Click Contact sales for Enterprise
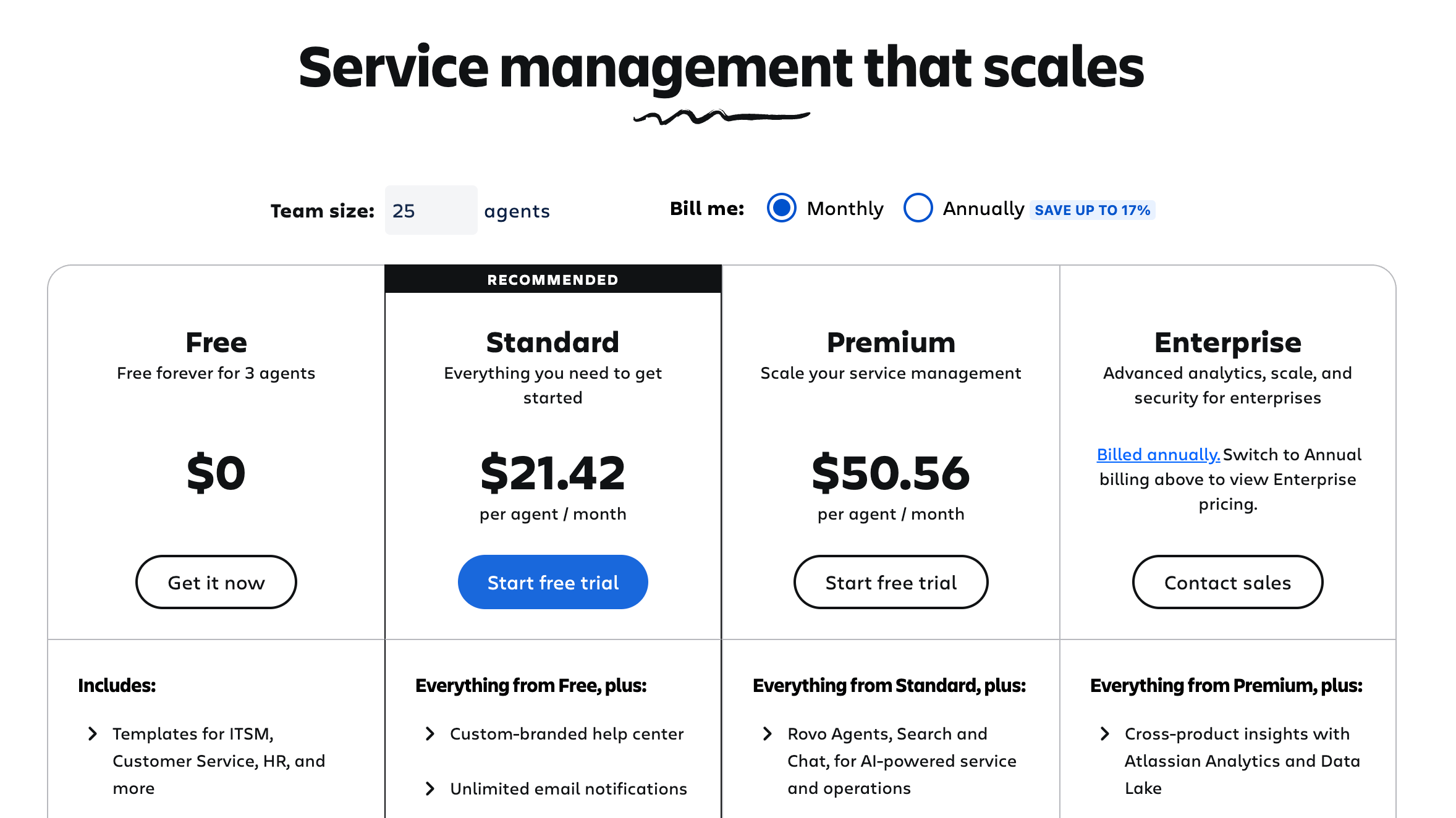 (x=1227, y=581)
